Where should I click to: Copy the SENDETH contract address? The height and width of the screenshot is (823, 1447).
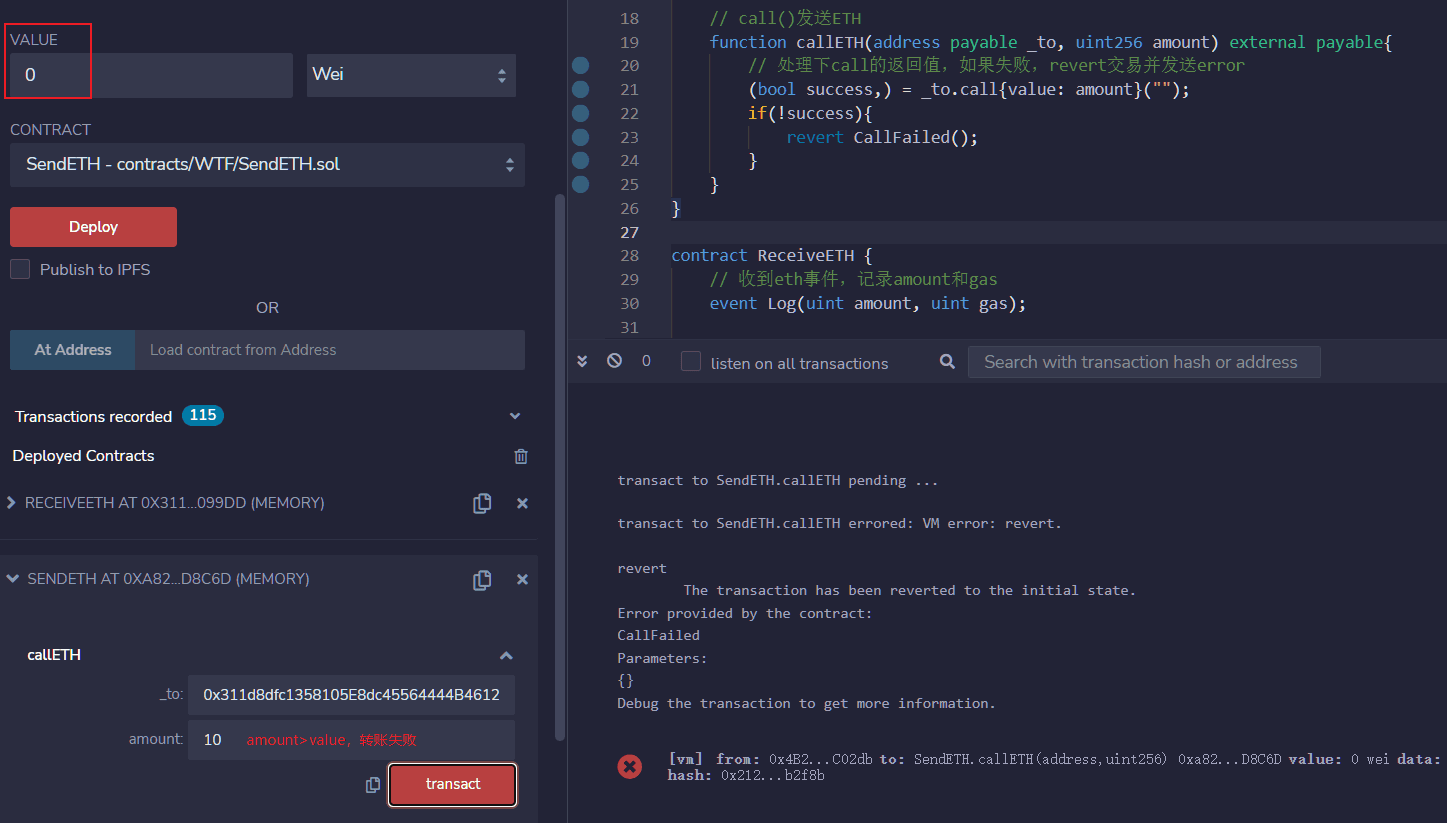482,579
